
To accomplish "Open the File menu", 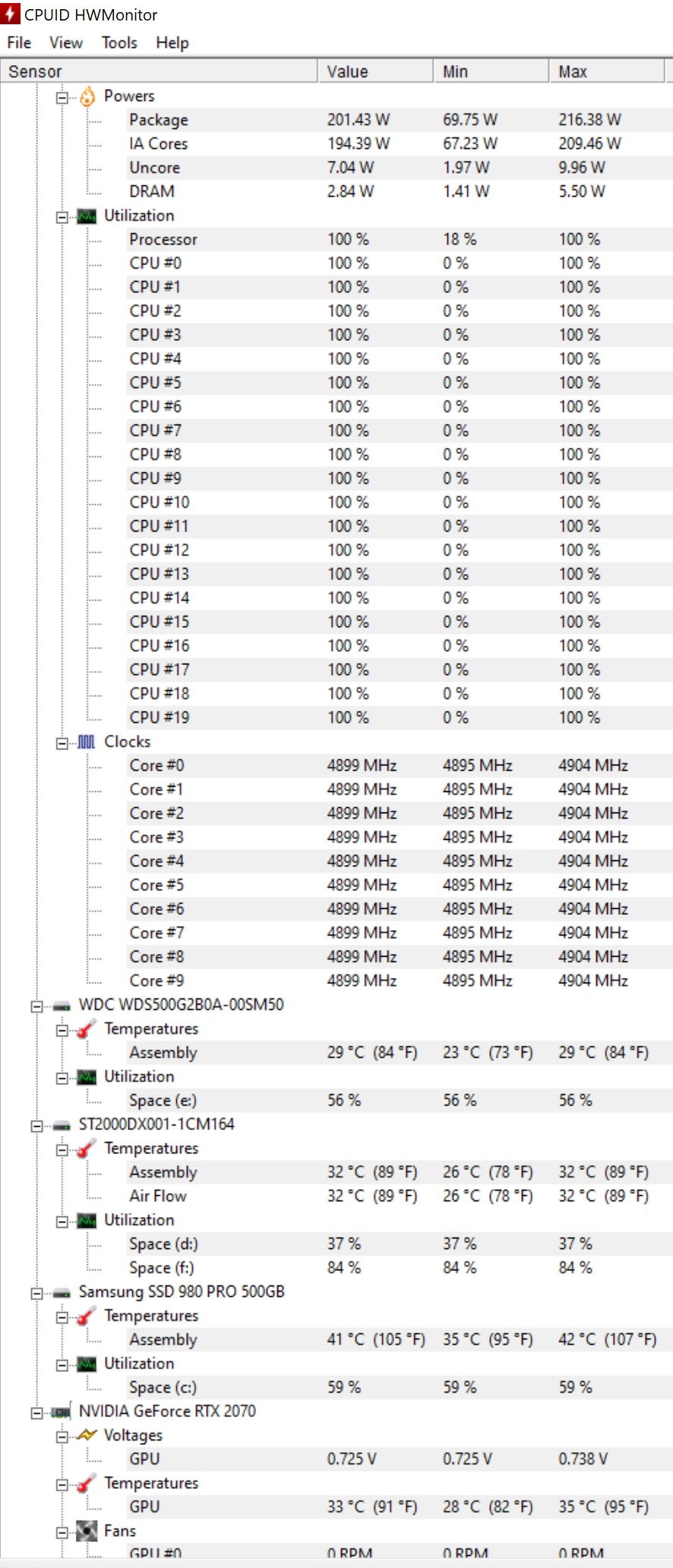I will [19, 43].
